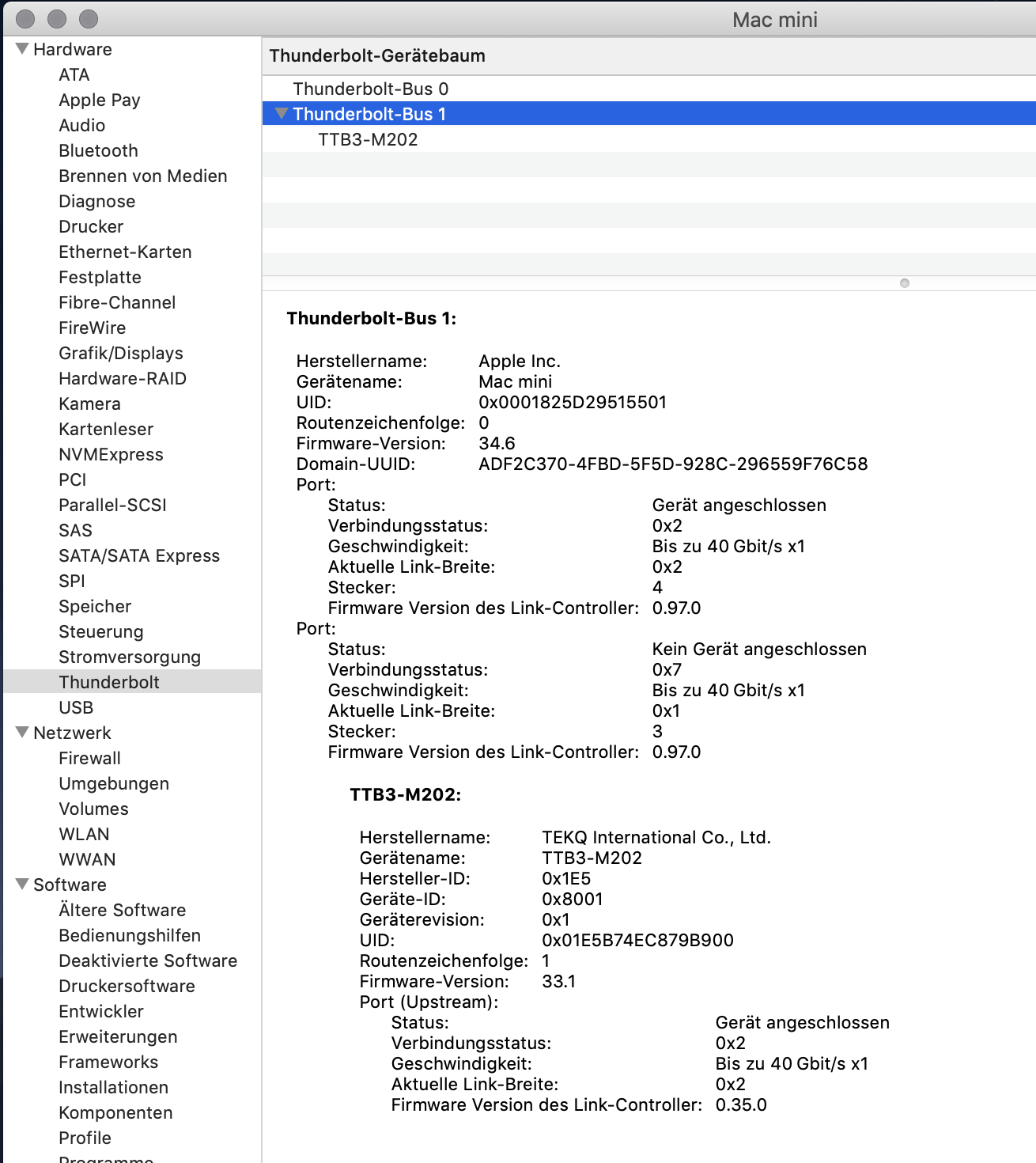Image resolution: width=1036 pixels, height=1163 pixels.
Task: Click the Domain-UUID value text
Action: point(673,464)
